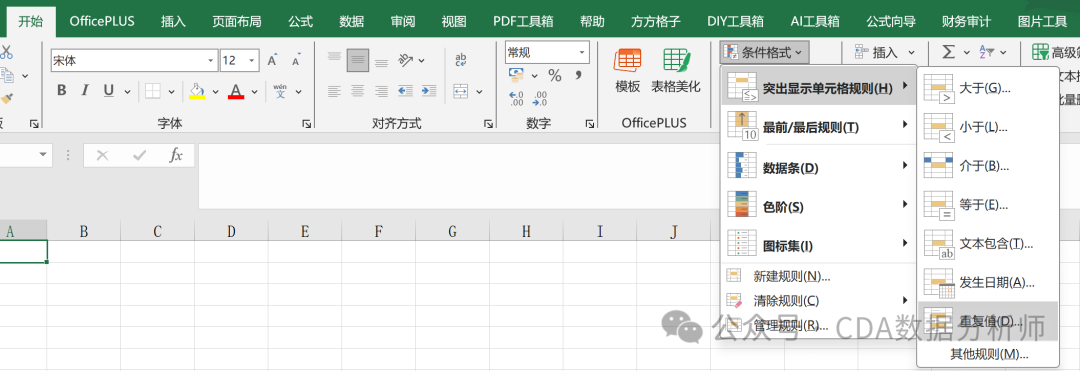Click sort and filter icon
The width and height of the screenshot is (1080, 371).
coord(987,52)
